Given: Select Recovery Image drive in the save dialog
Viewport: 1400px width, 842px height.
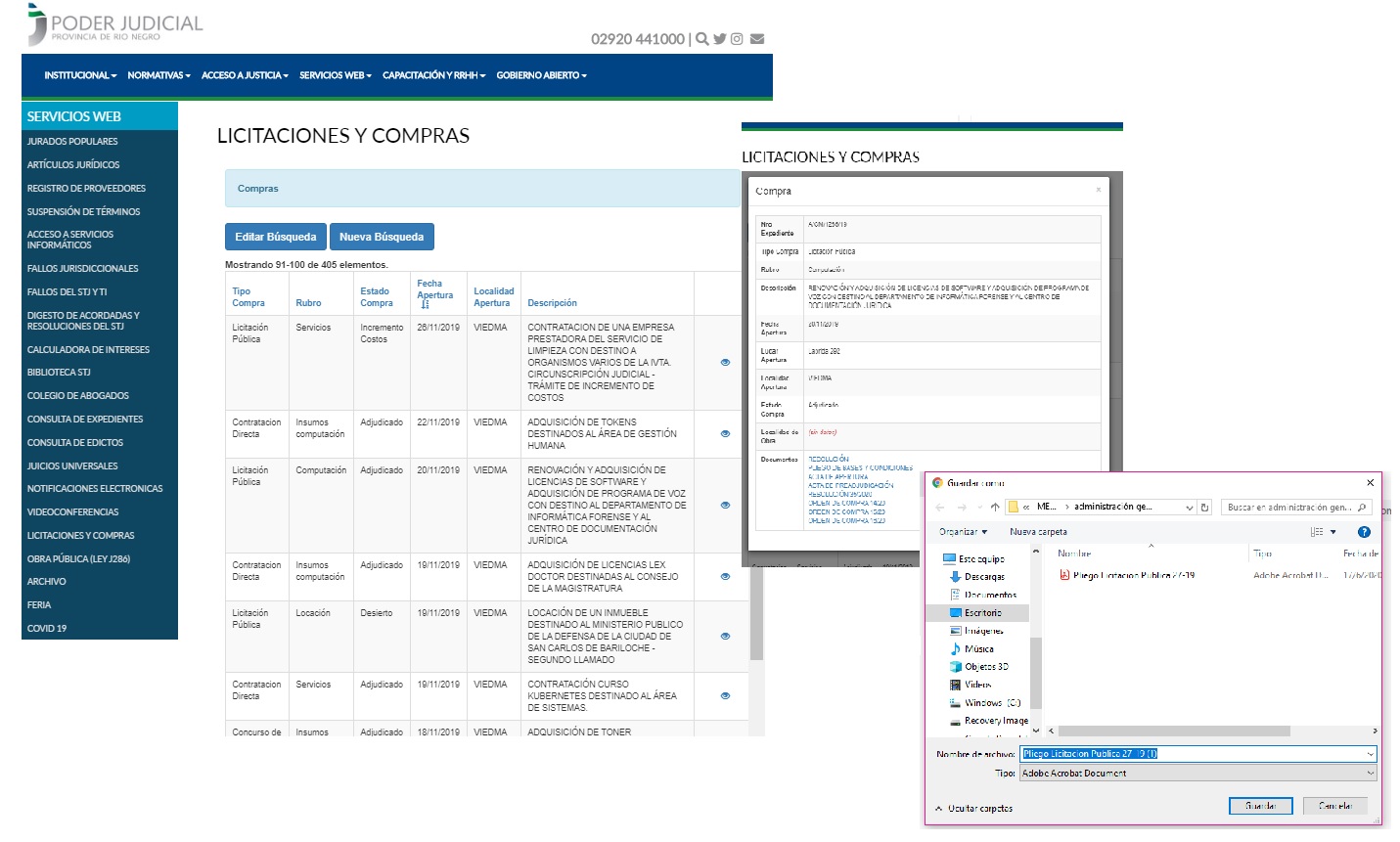Looking at the screenshot, I should tap(989, 721).
